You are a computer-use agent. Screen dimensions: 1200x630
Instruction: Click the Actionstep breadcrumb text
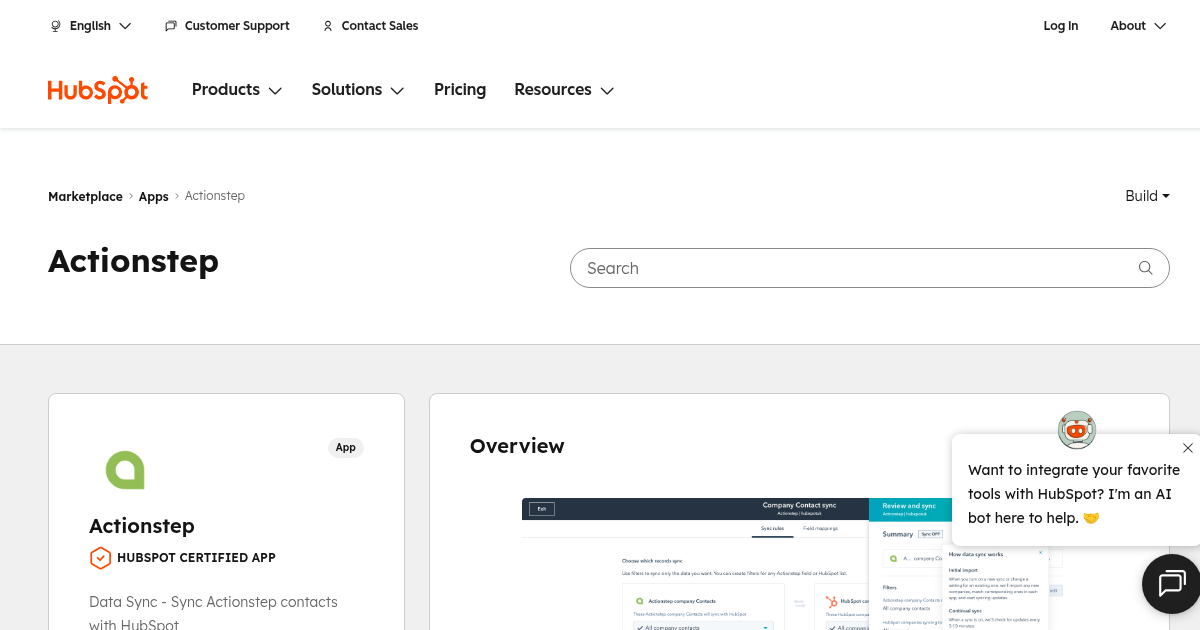(215, 196)
